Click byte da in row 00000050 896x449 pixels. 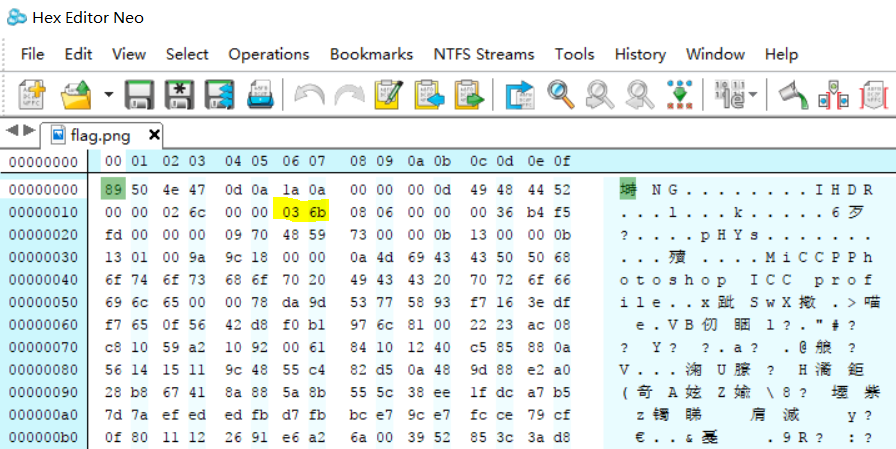291,302
